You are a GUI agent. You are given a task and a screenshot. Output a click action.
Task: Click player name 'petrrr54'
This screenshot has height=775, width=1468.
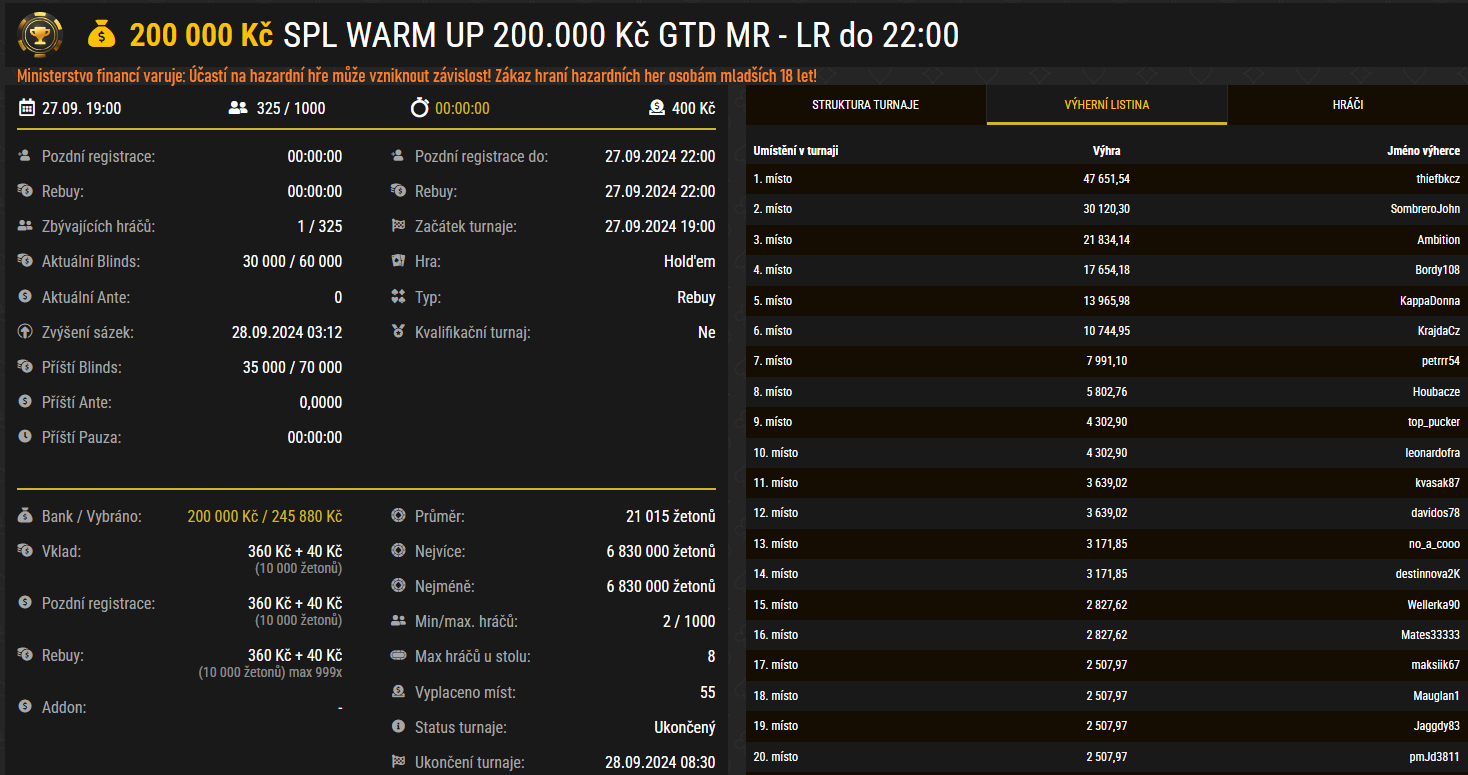pyautogui.click(x=1440, y=361)
